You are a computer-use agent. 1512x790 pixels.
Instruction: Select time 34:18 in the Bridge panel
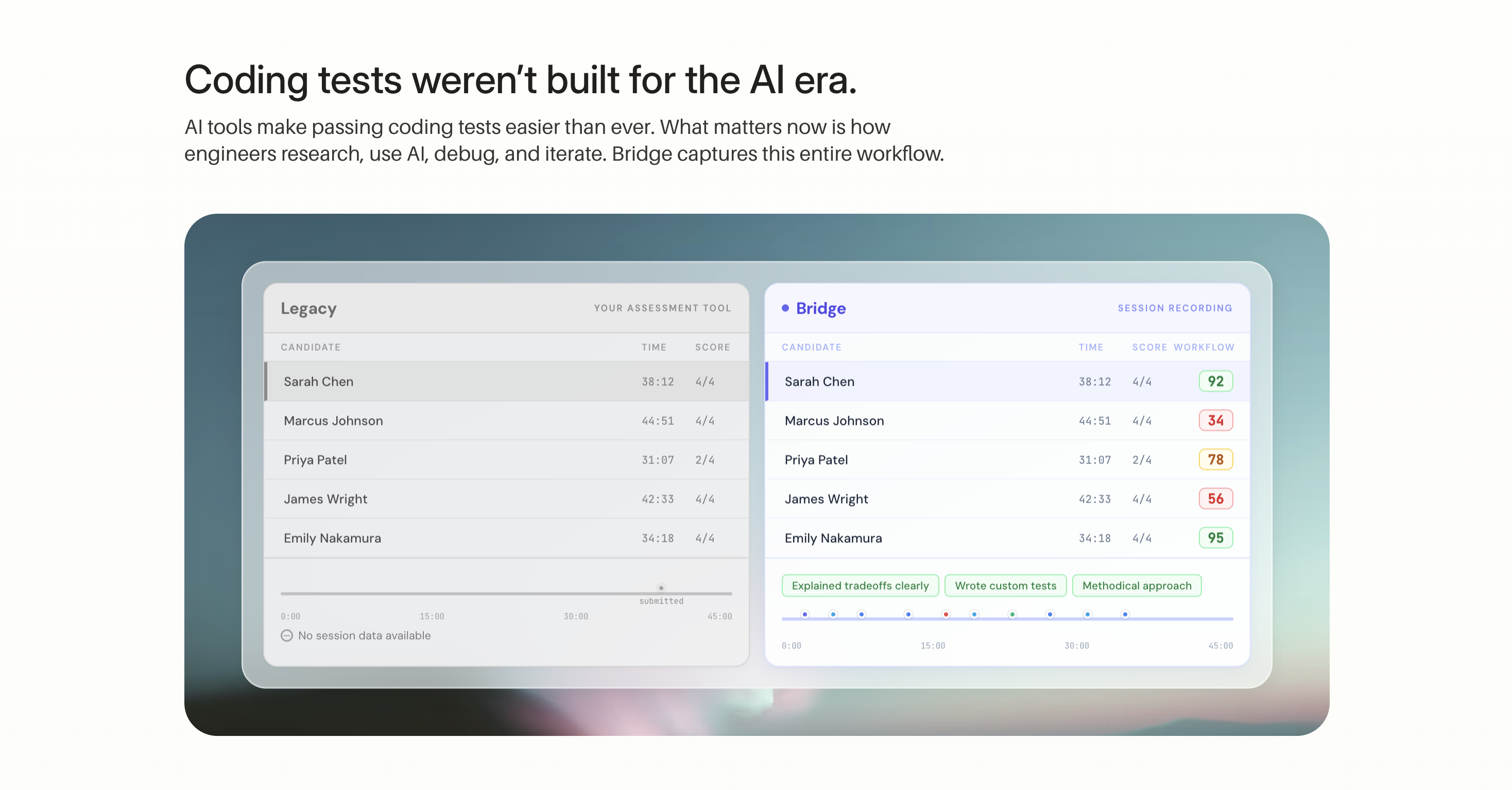point(1095,539)
